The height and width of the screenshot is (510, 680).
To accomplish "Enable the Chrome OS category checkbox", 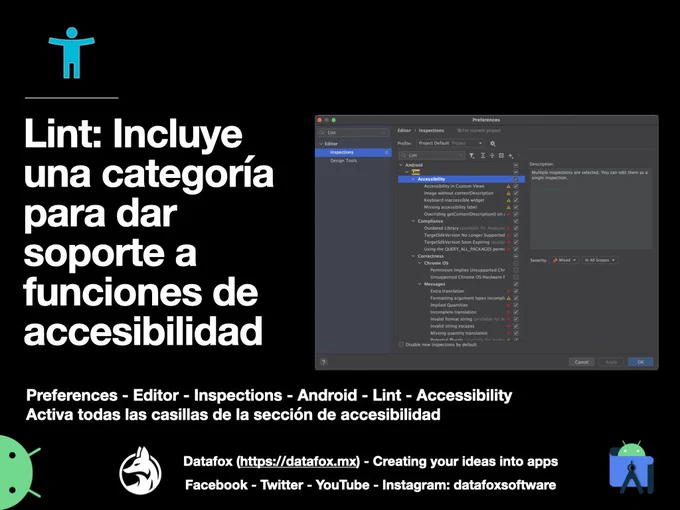I will point(516,263).
